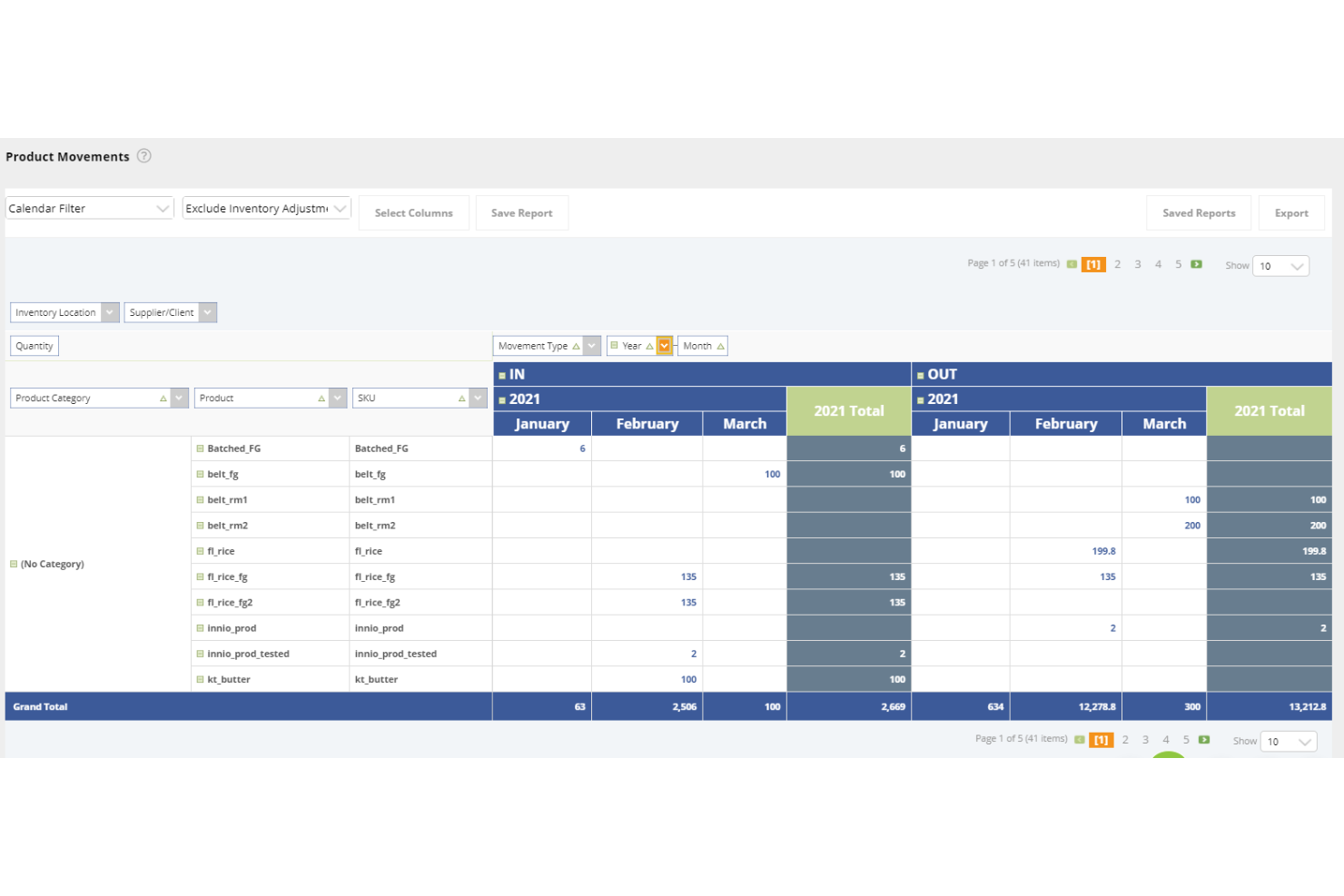Viewport: 1344px width, 896px height.
Task: Toggle sort order on Product Category field
Action: (163, 397)
